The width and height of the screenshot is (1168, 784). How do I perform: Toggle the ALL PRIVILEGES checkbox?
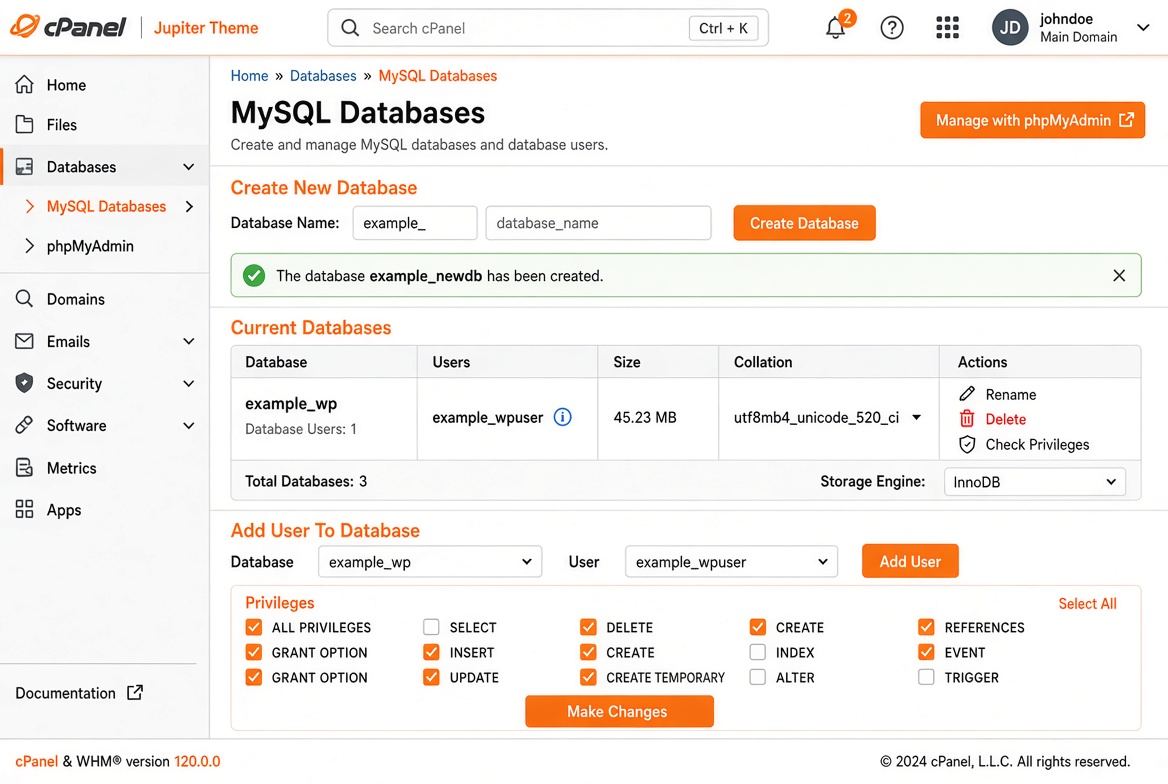(x=254, y=627)
